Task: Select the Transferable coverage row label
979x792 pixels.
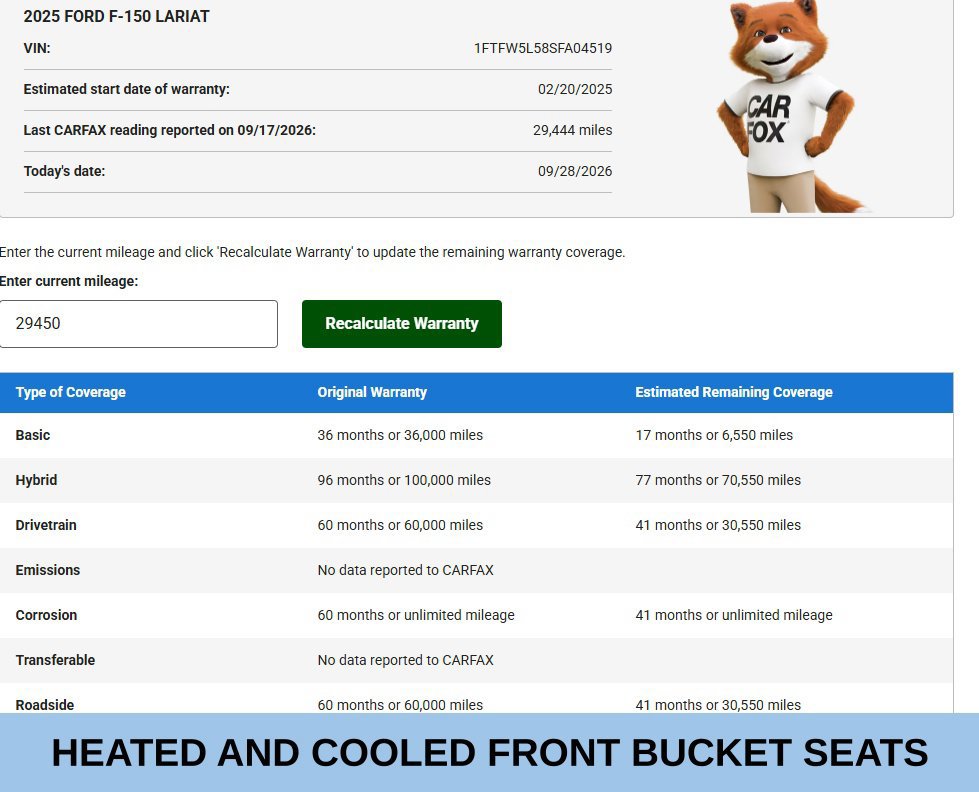Action: coord(56,660)
